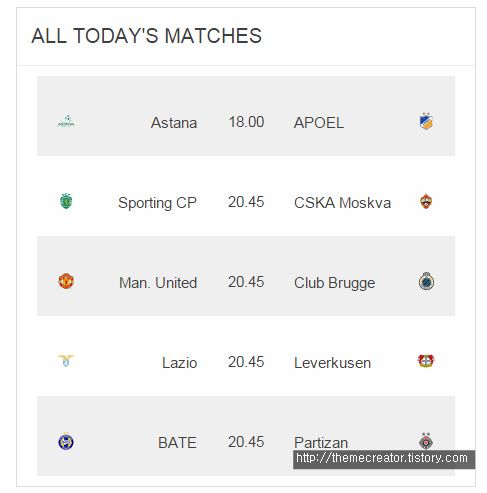Click the Partizan crest

pos(426,441)
